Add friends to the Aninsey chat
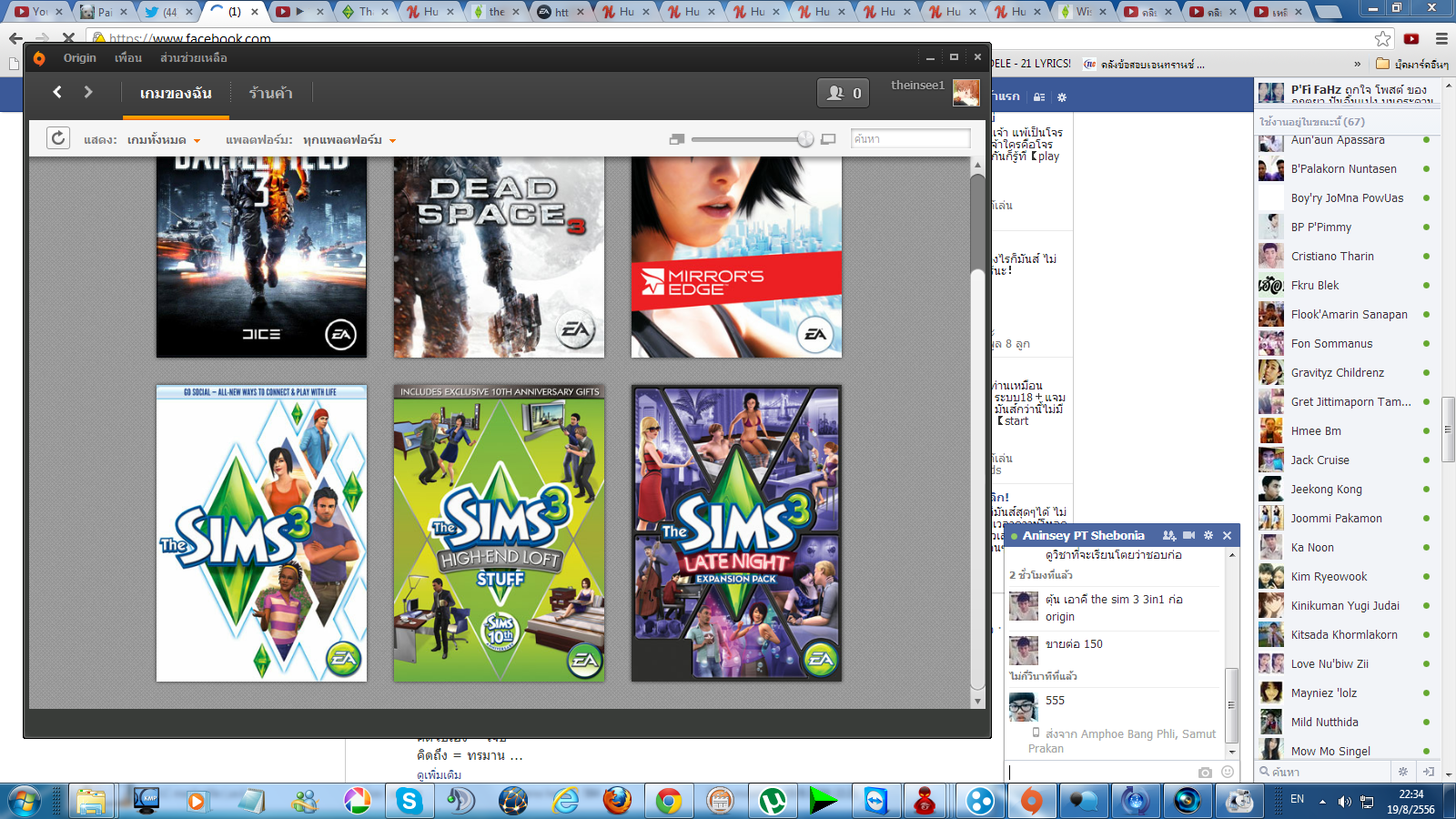 tap(1169, 535)
